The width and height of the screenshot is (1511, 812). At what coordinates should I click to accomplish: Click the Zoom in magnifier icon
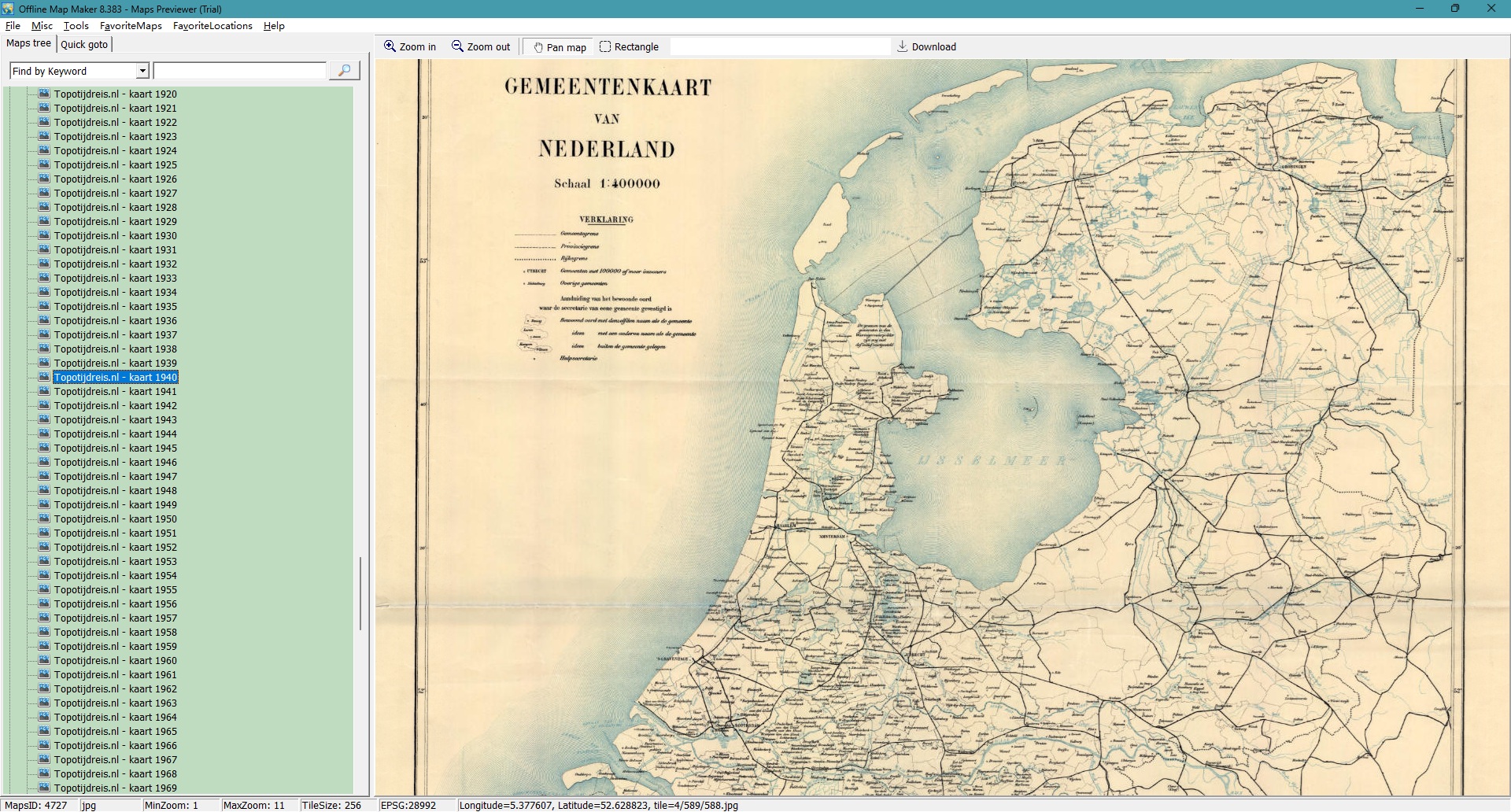[x=390, y=46]
